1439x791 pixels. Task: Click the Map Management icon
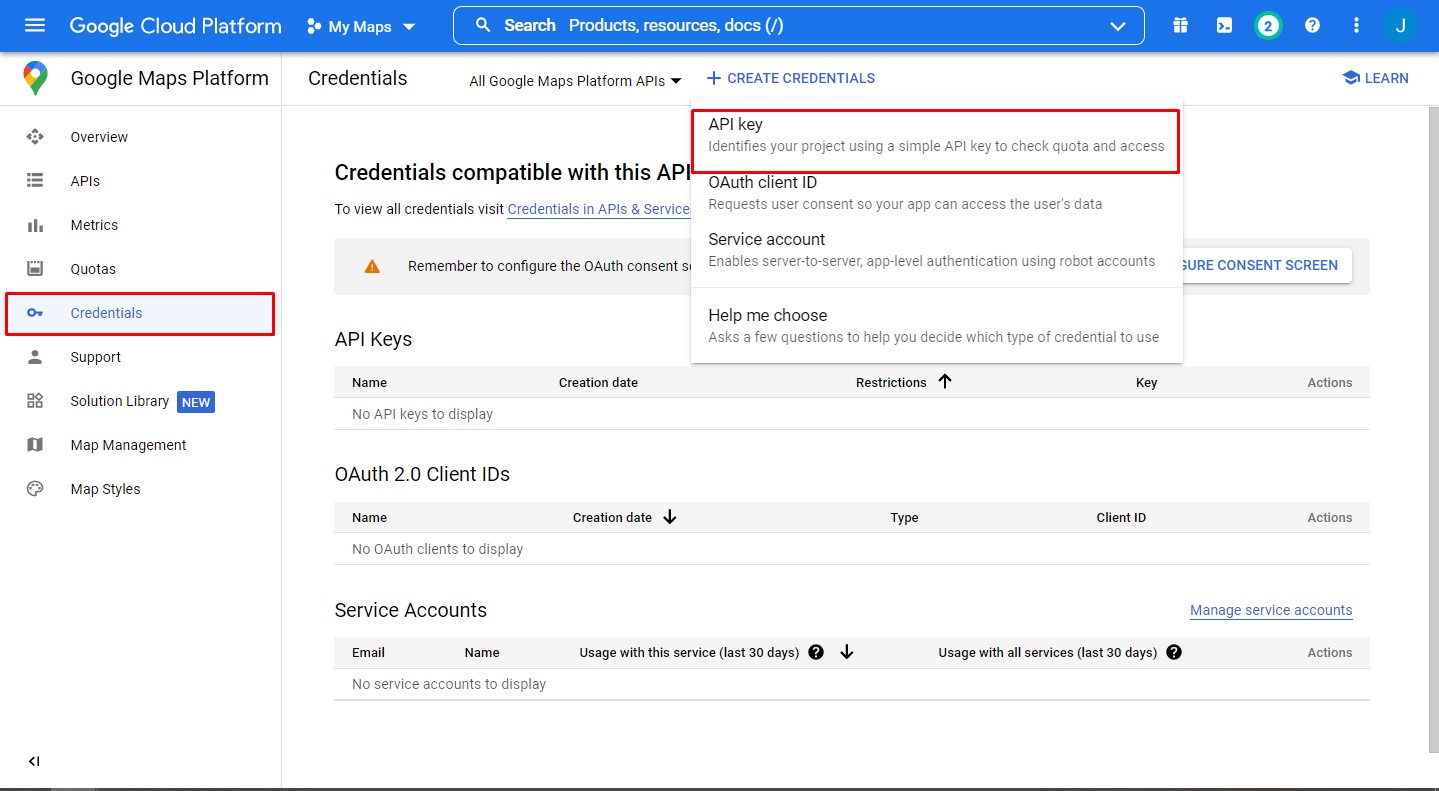(35, 445)
